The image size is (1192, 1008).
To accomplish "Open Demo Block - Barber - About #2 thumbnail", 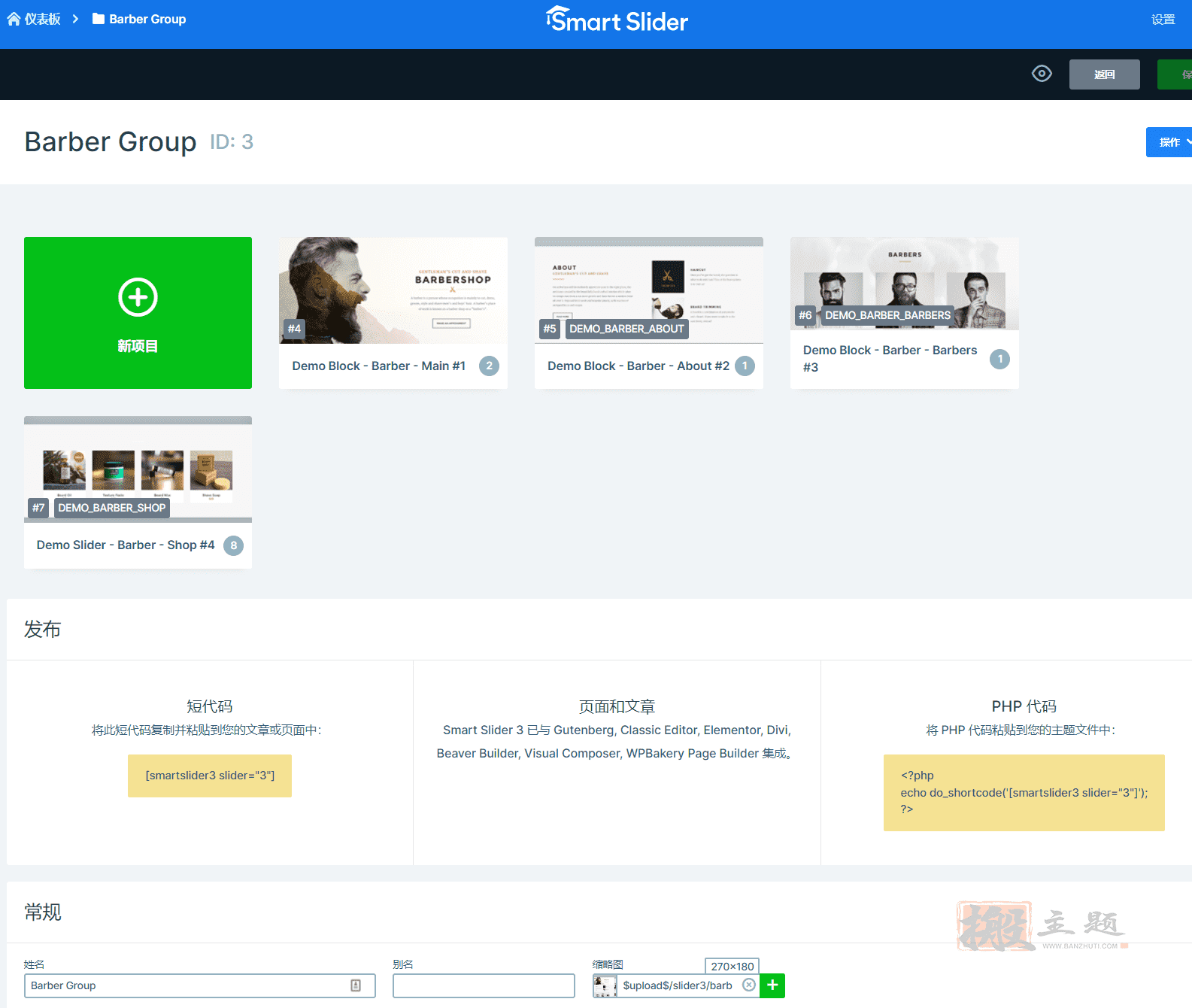I will click(x=649, y=290).
